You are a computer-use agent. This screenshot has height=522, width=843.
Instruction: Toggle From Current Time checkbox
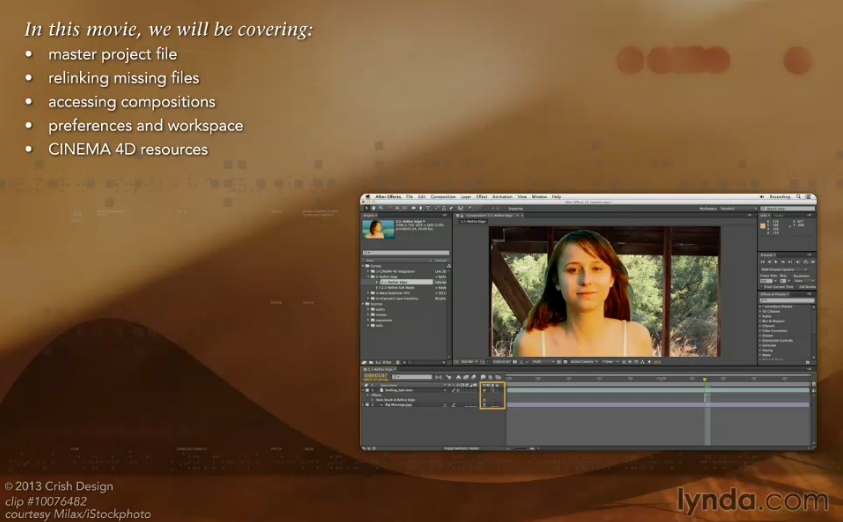coord(761,287)
